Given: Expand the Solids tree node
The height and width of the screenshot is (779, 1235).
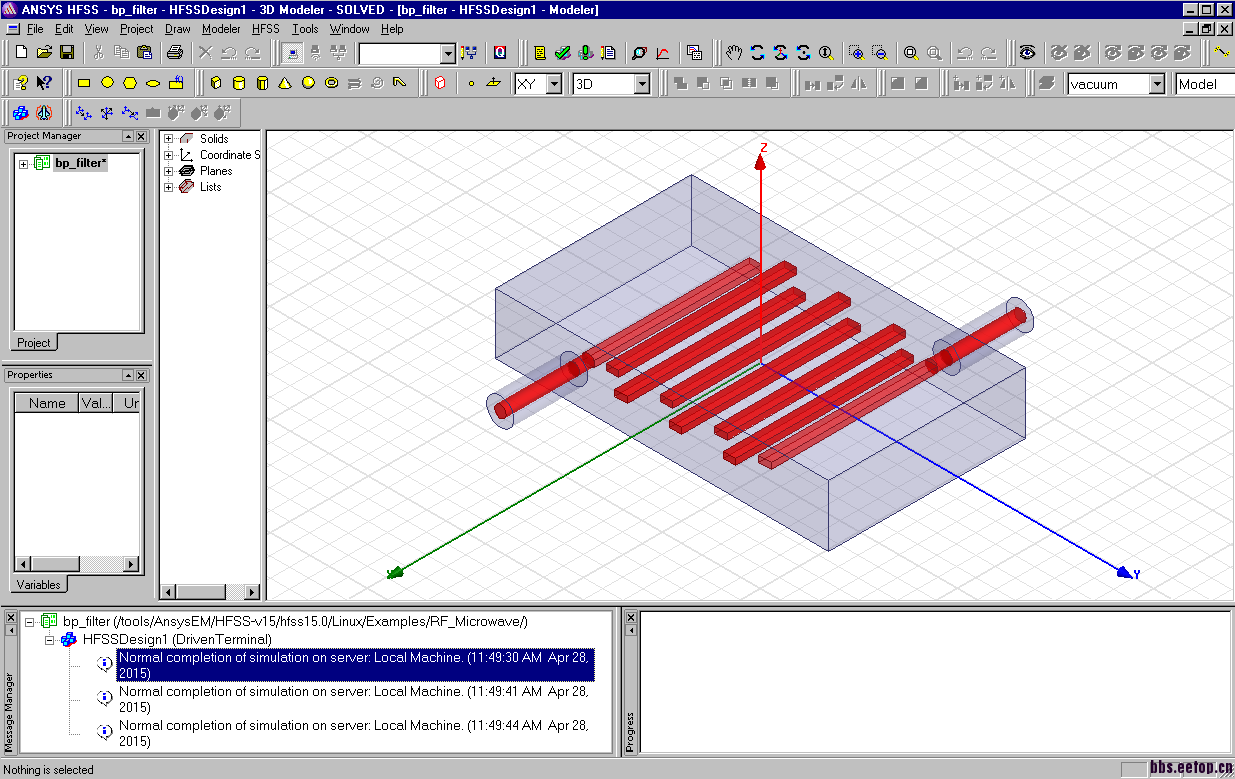Looking at the screenshot, I should coord(169,139).
